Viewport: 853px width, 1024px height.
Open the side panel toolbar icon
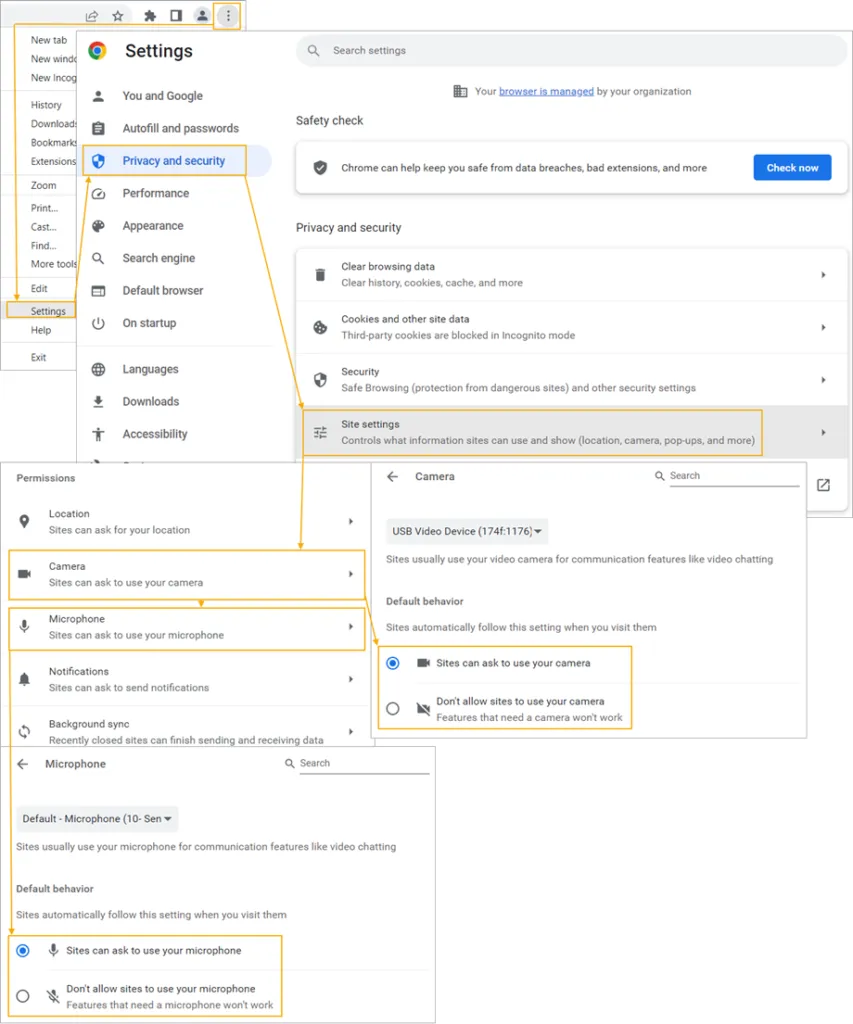pos(176,16)
